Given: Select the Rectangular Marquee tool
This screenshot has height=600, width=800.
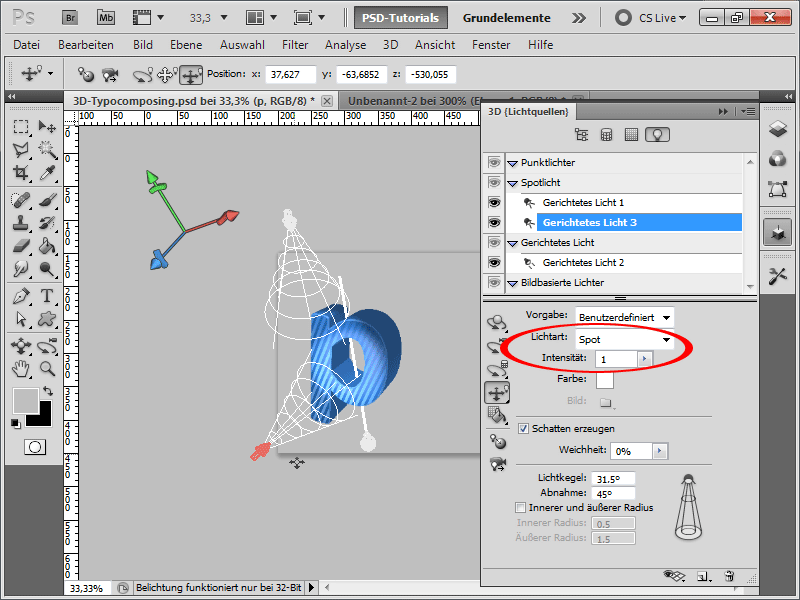Looking at the screenshot, I should [x=20, y=126].
